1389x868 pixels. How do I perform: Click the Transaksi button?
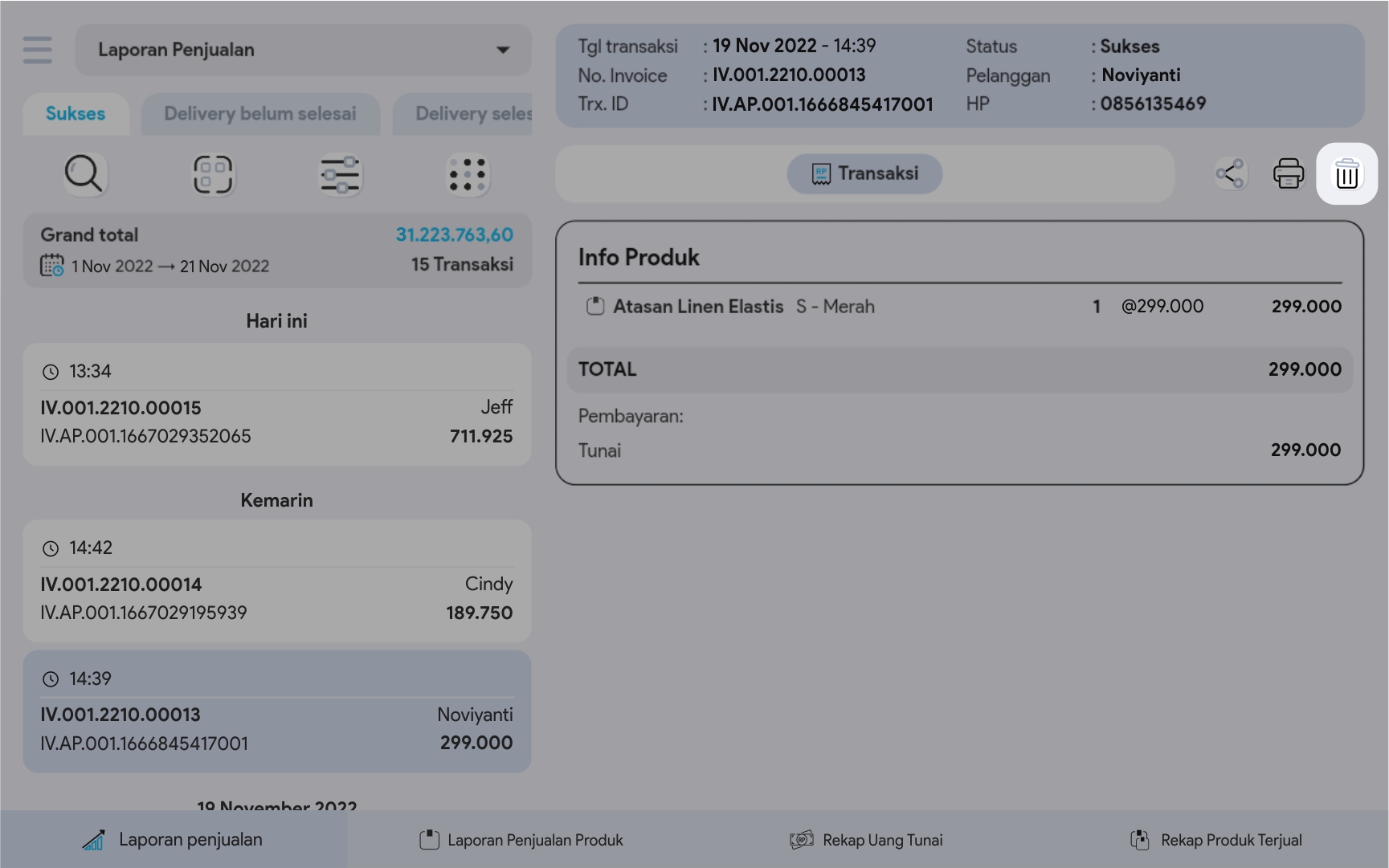(864, 173)
